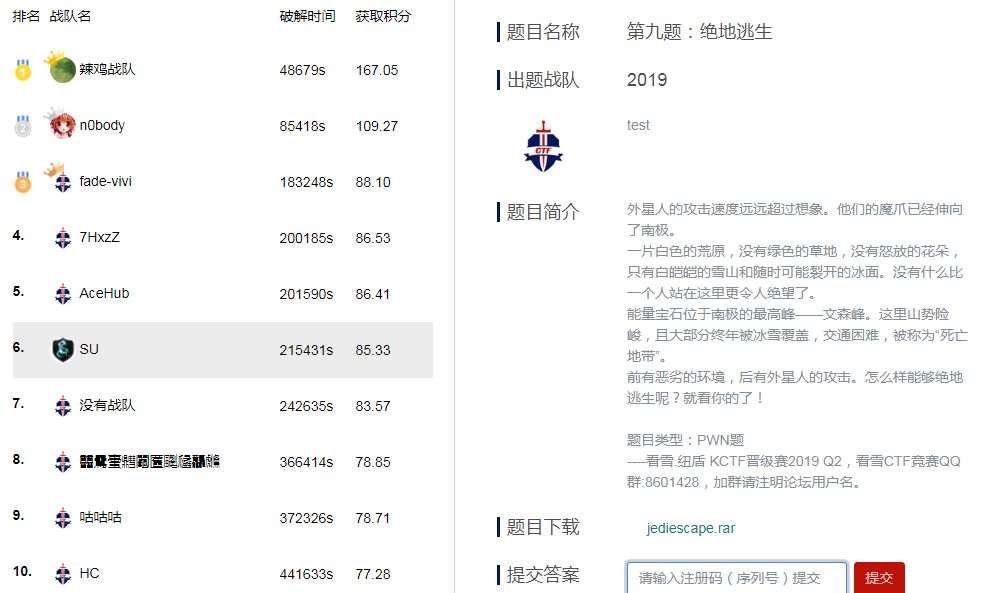Click the large CTF shield logo

543,147
